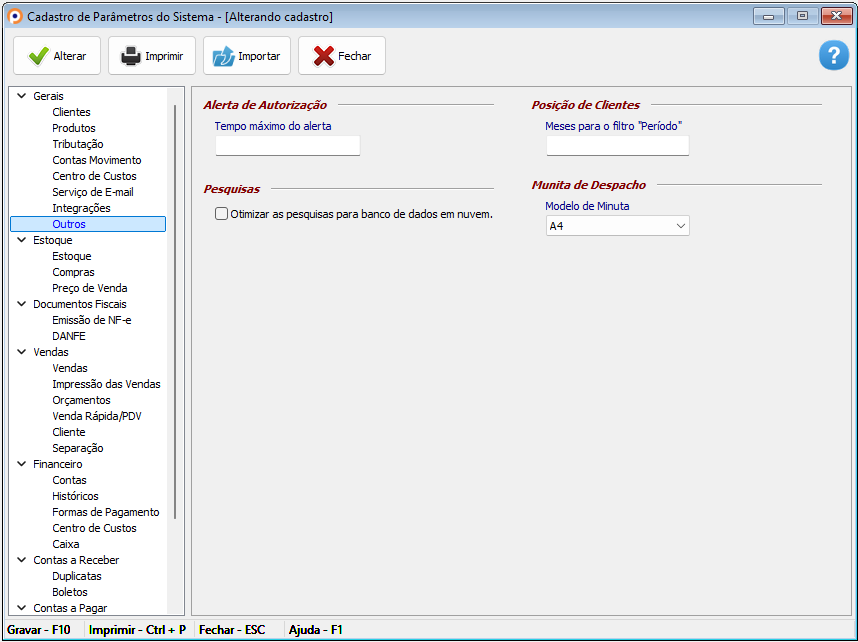Click the application icon in title bar
Viewport: 858px width, 642px height.
pos(14,17)
